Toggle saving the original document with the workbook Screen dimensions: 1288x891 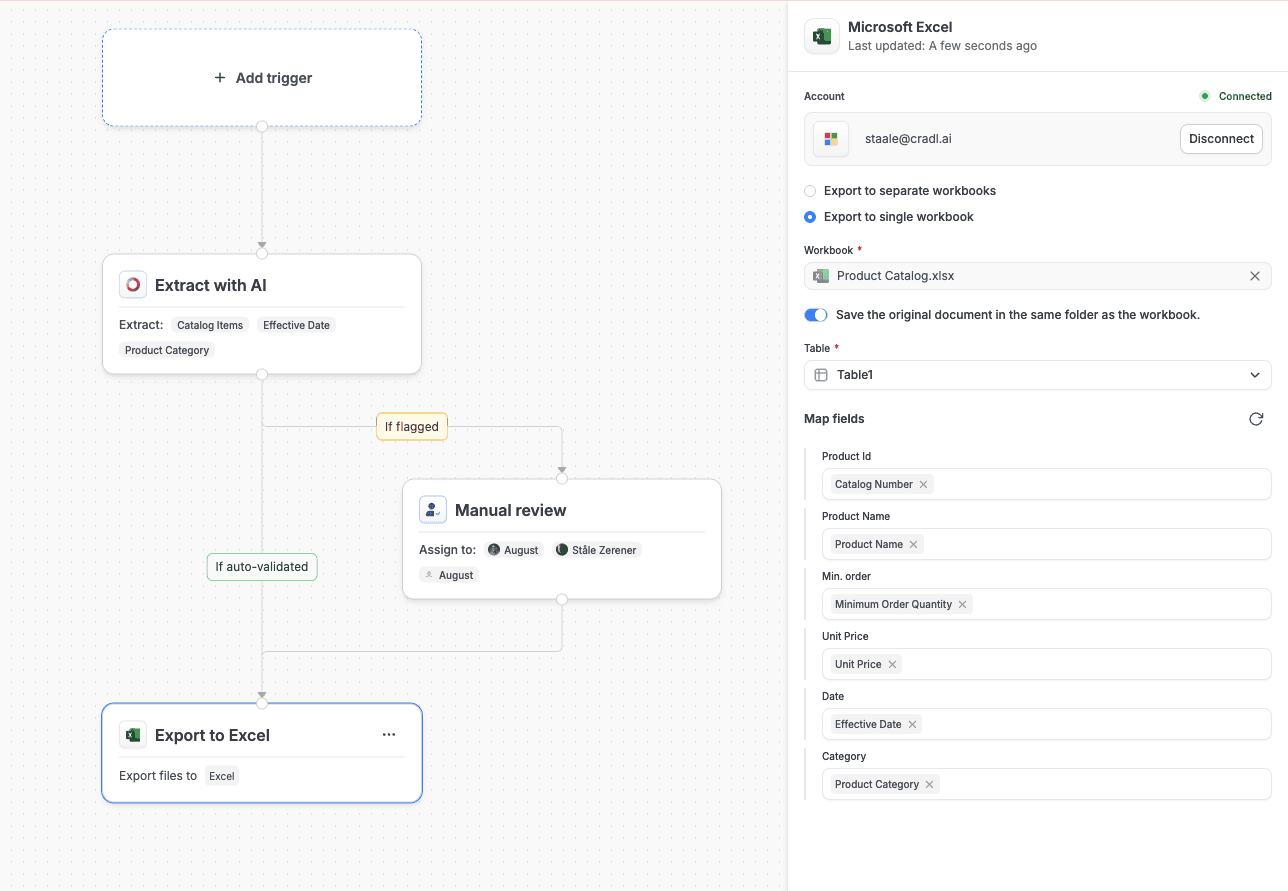(816, 315)
